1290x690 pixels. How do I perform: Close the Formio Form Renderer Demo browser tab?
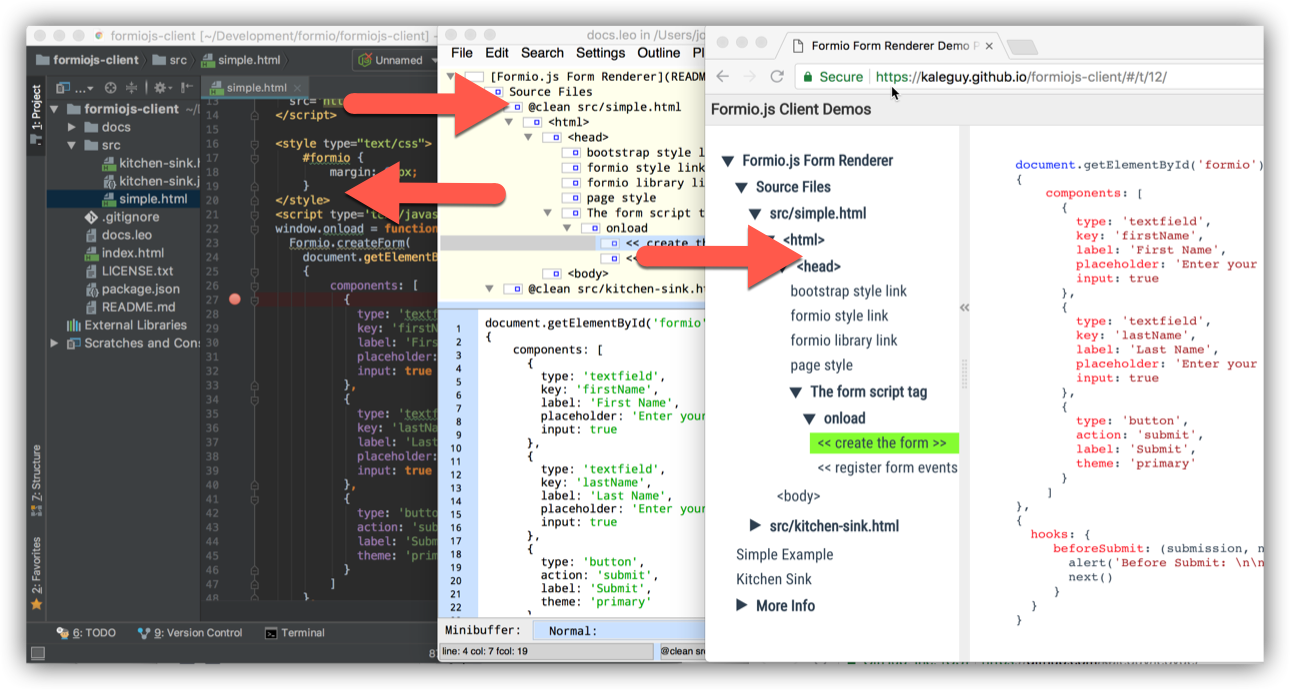989,46
